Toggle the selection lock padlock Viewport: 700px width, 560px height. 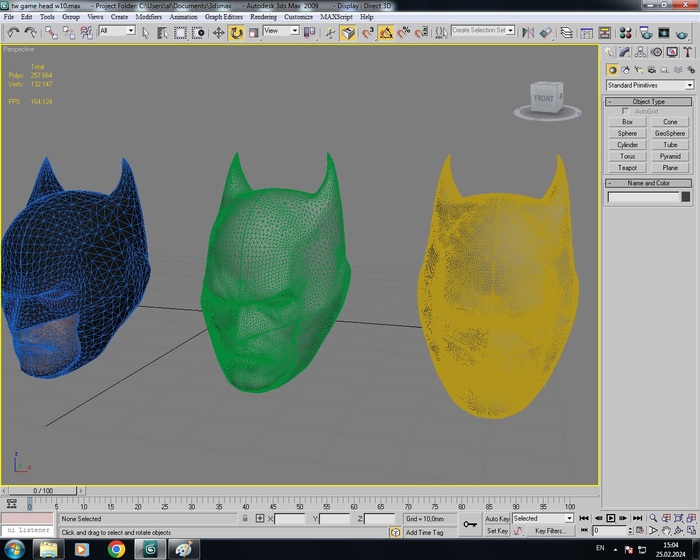click(246, 519)
